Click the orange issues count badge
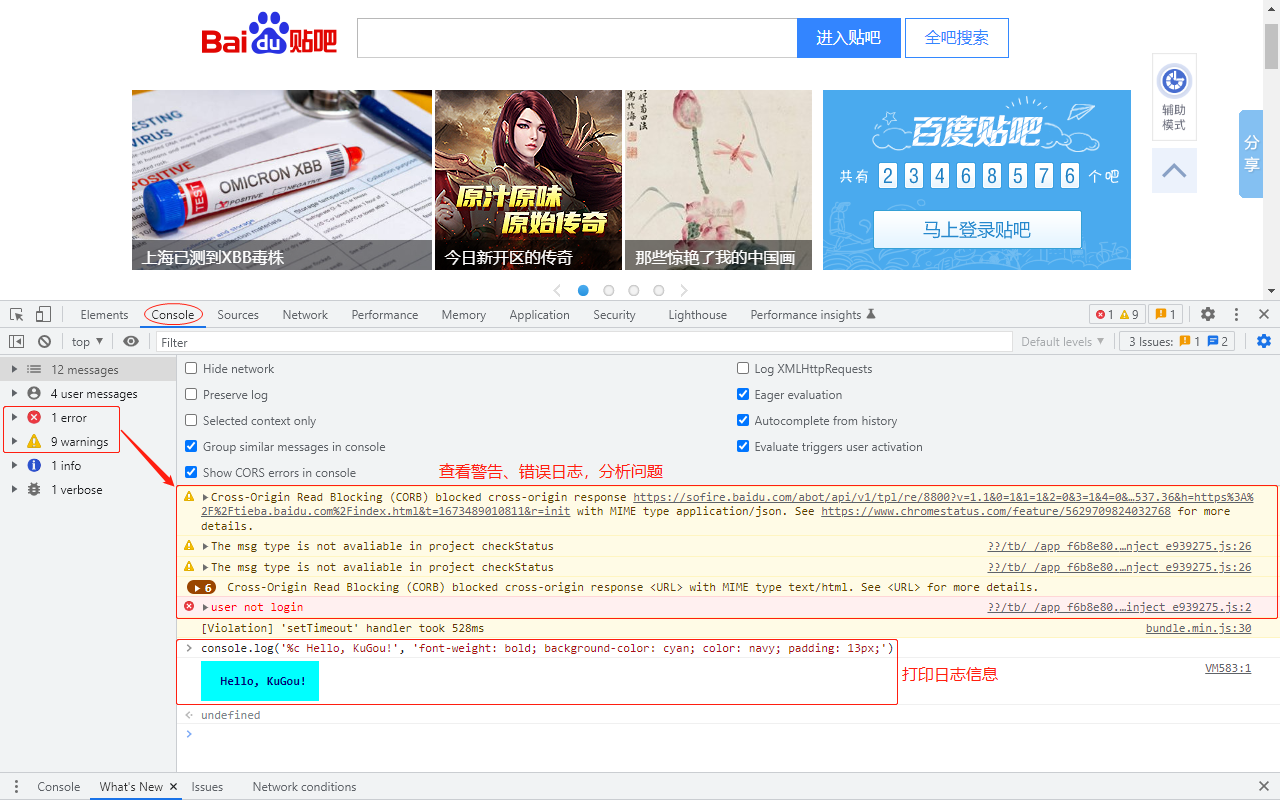The width and height of the screenshot is (1280, 800). click(1166, 314)
